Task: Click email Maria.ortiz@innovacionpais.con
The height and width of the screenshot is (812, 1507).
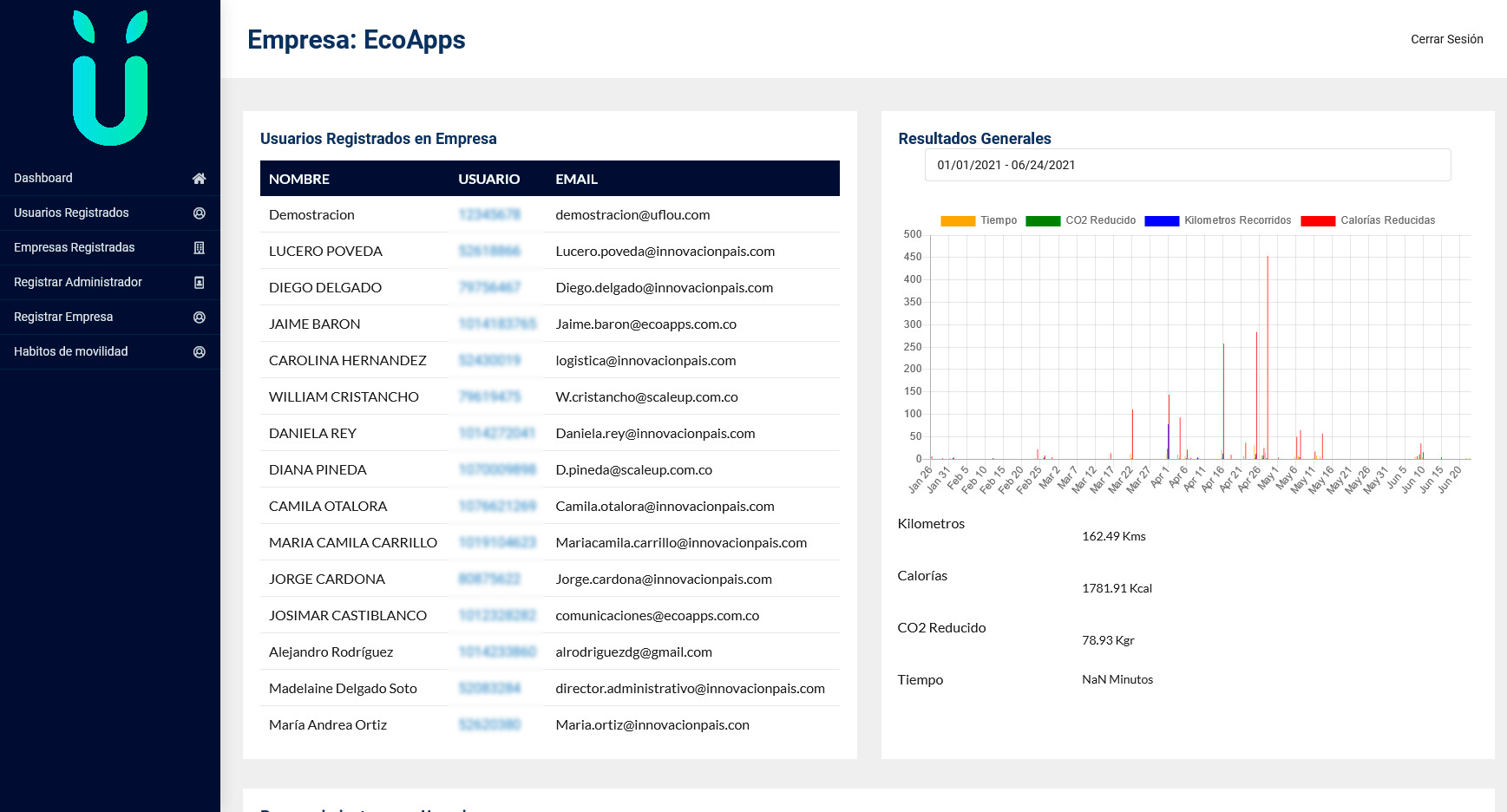Action: point(652,724)
